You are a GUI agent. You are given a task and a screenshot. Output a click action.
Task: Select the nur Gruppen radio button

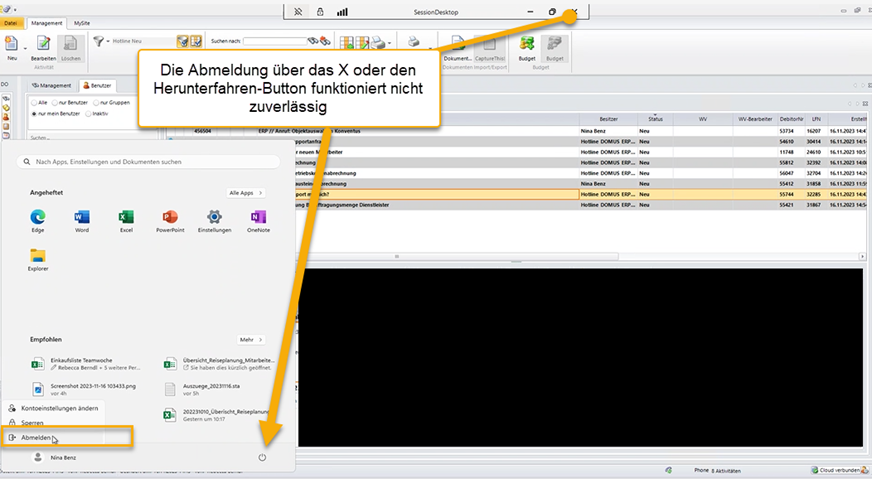[96, 103]
